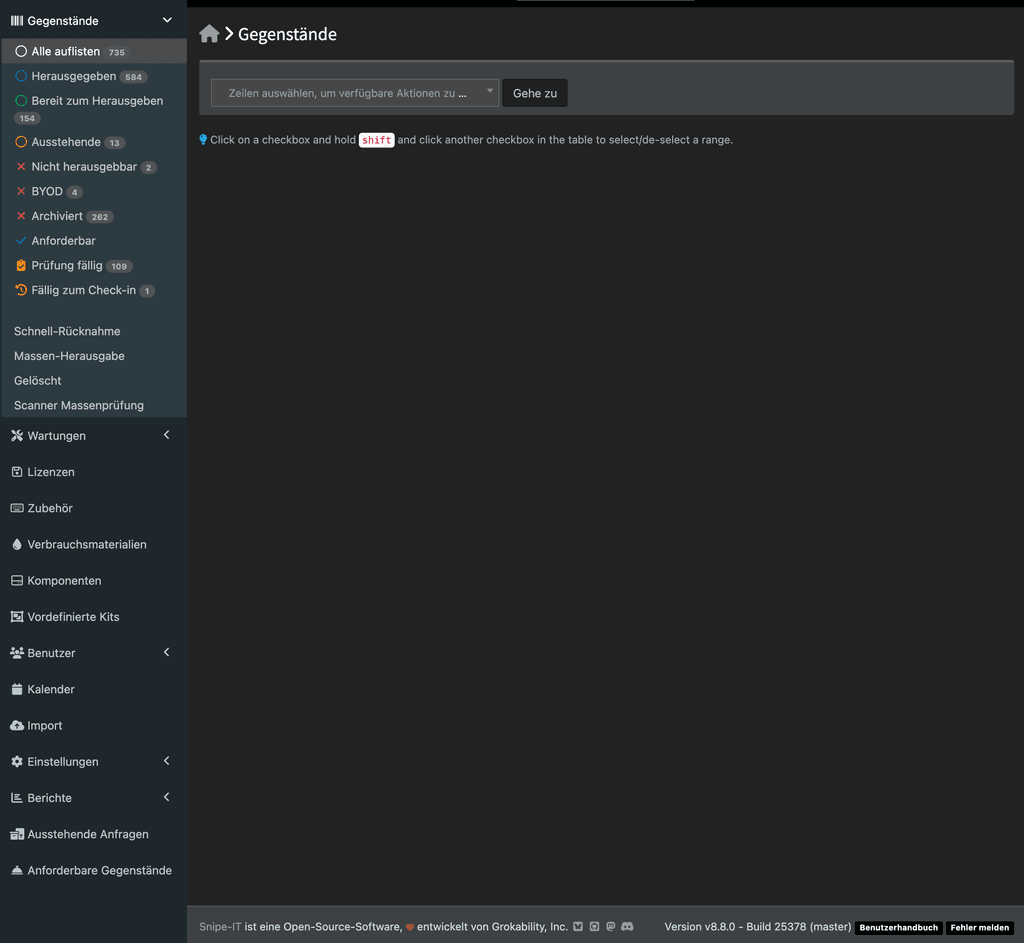Click the Gehe zu button
Viewport: 1024px width, 943px height.
(x=535, y=93)
